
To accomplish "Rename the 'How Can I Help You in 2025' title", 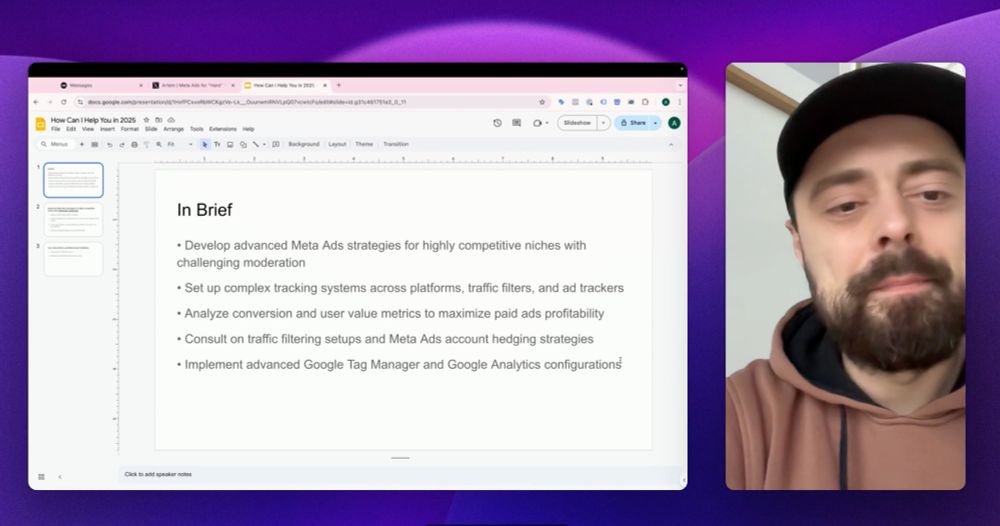I will 93,120.
